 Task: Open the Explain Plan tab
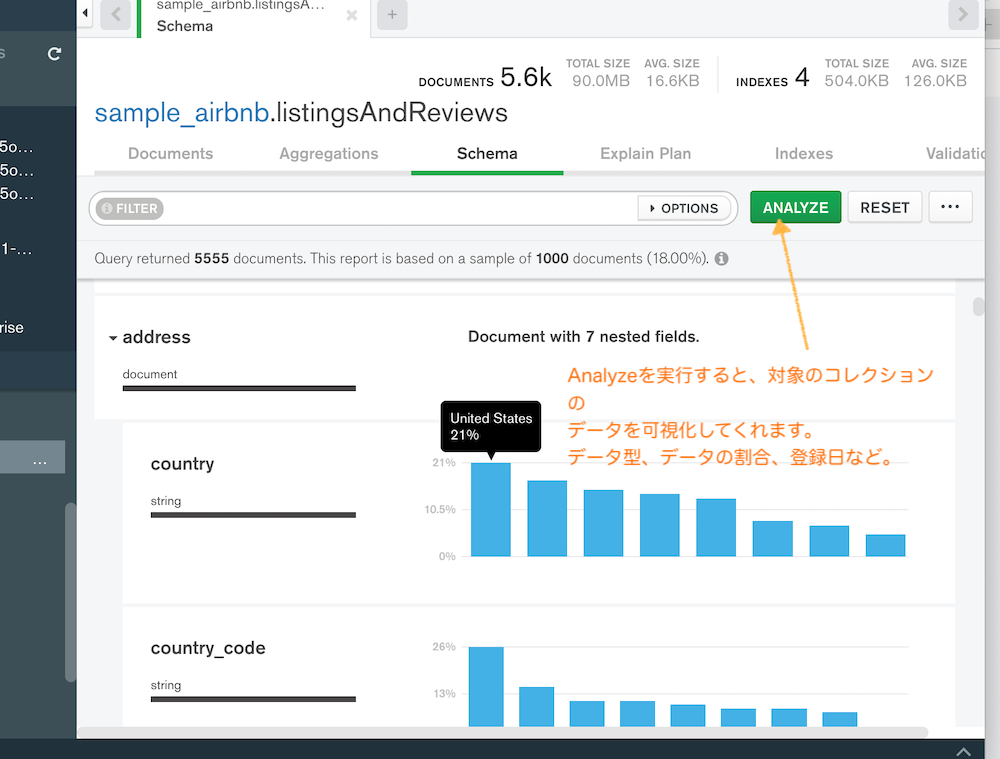click(645, 154)
